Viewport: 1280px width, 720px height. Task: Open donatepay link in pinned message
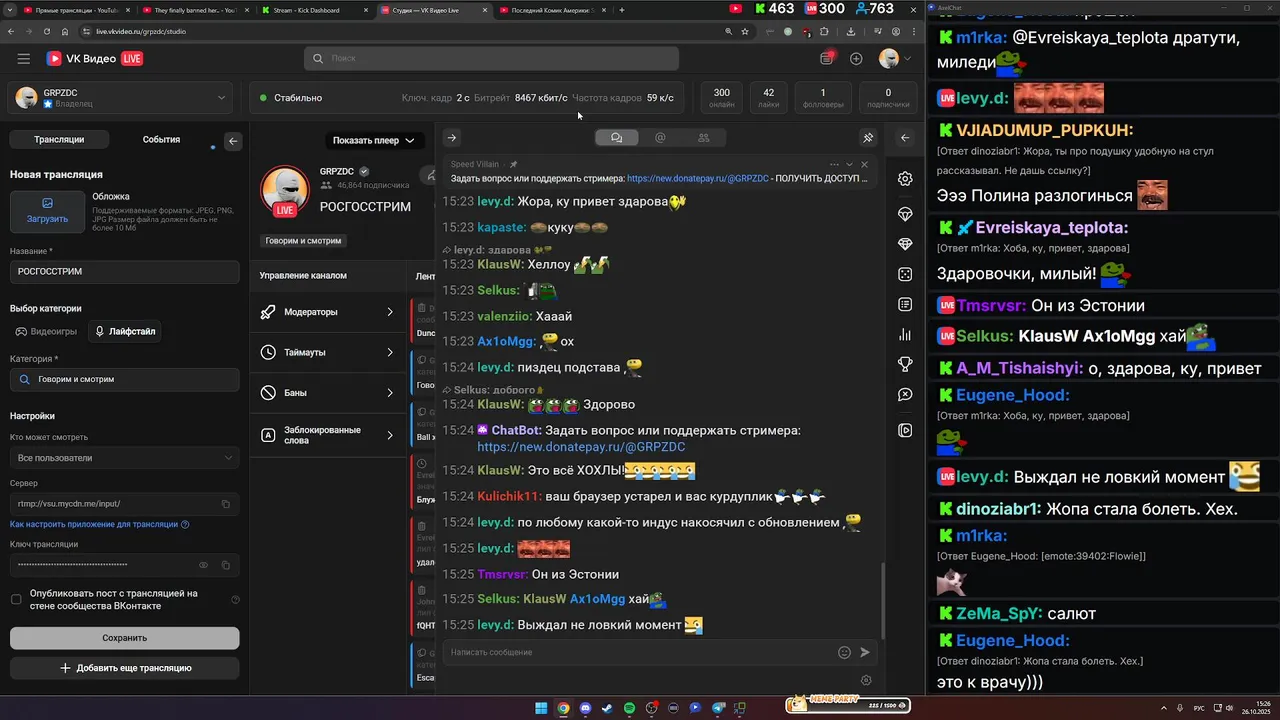(698, 178)
